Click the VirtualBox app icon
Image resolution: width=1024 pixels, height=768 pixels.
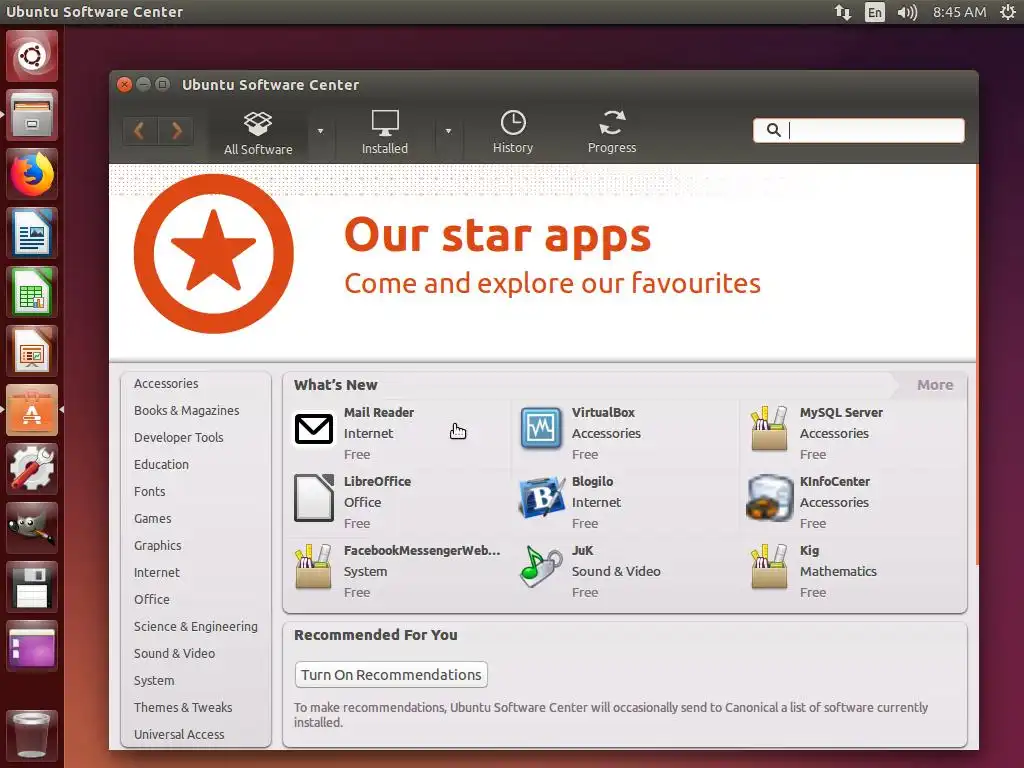541,429
